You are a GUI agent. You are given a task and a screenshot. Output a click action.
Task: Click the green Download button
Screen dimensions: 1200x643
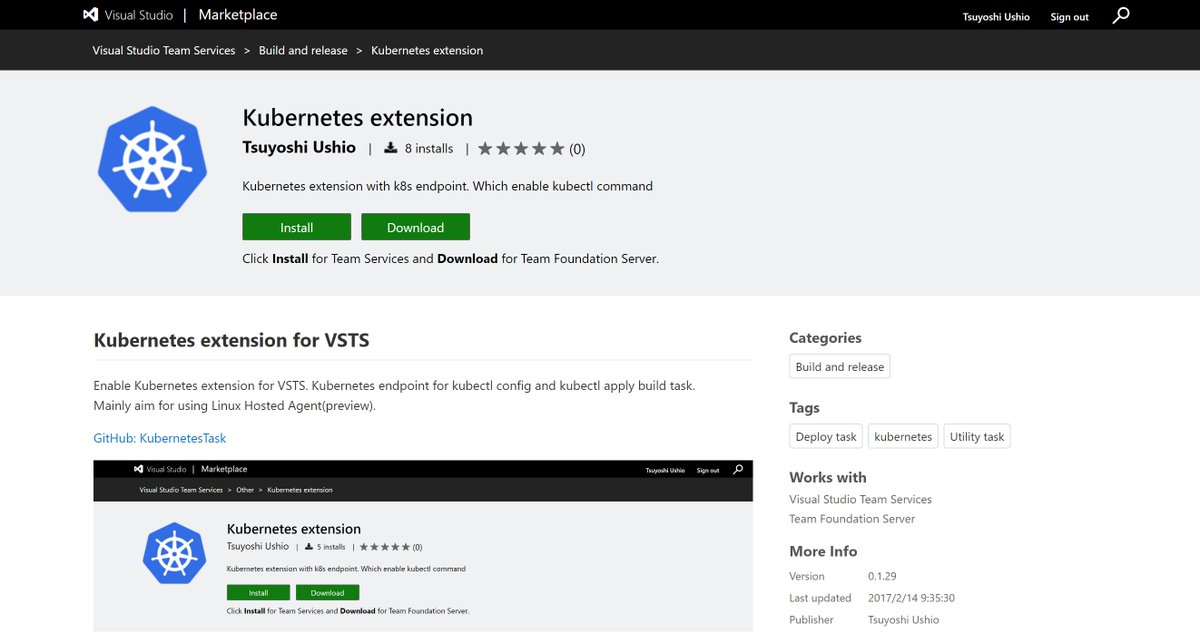click(415, 227)
